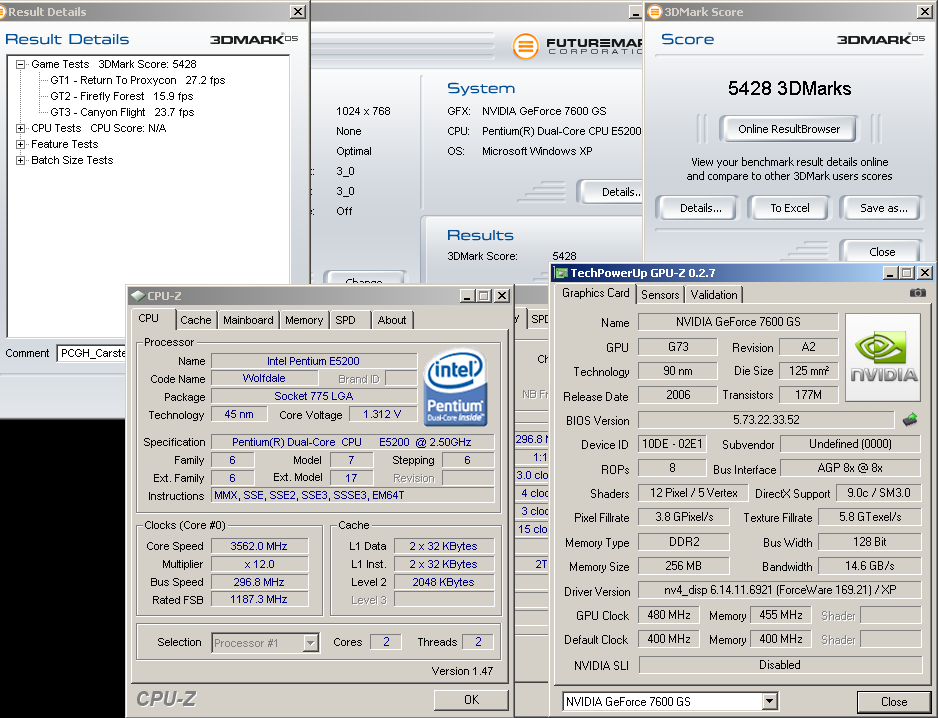This screenshot has width=938, height=718.
Task: Select the GT2 - Firefly Forest row
Action: pos(121,96)
